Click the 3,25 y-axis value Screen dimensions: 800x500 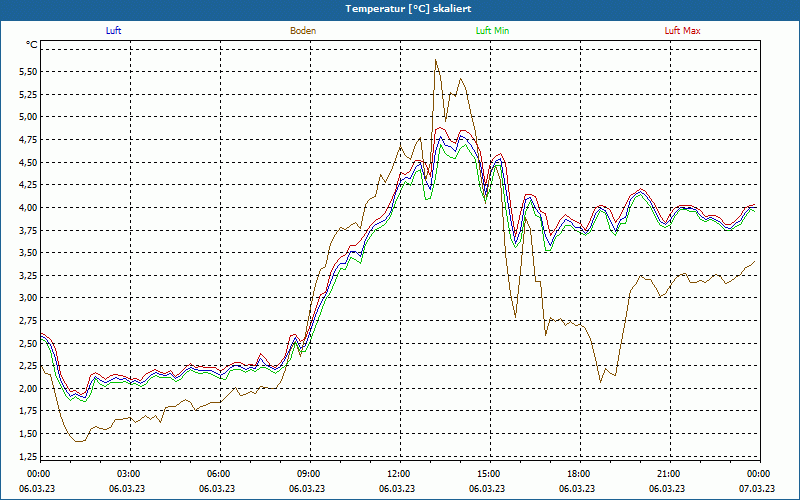click(28, 276)
